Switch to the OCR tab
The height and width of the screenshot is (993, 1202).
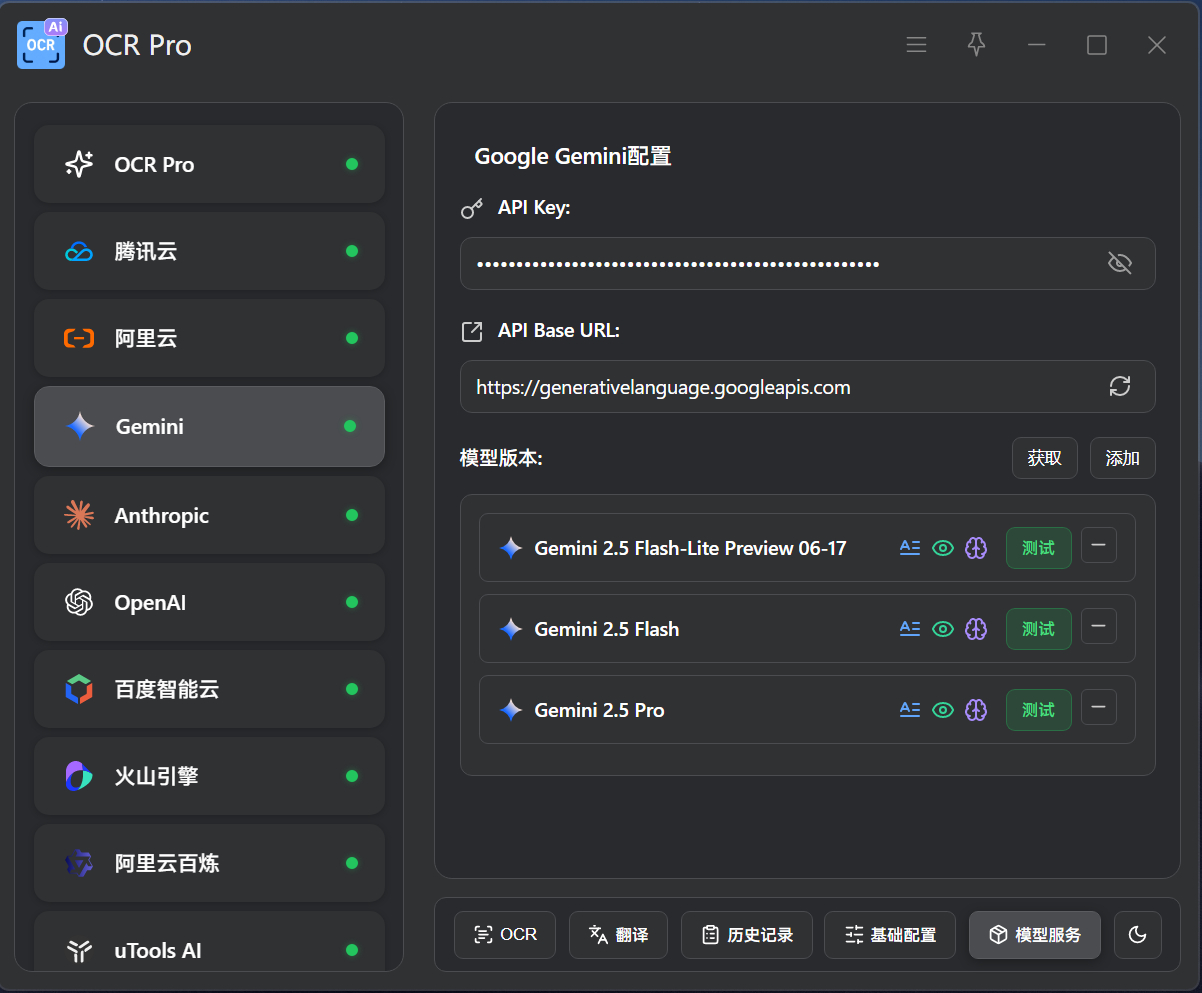[x=505, y=935]
